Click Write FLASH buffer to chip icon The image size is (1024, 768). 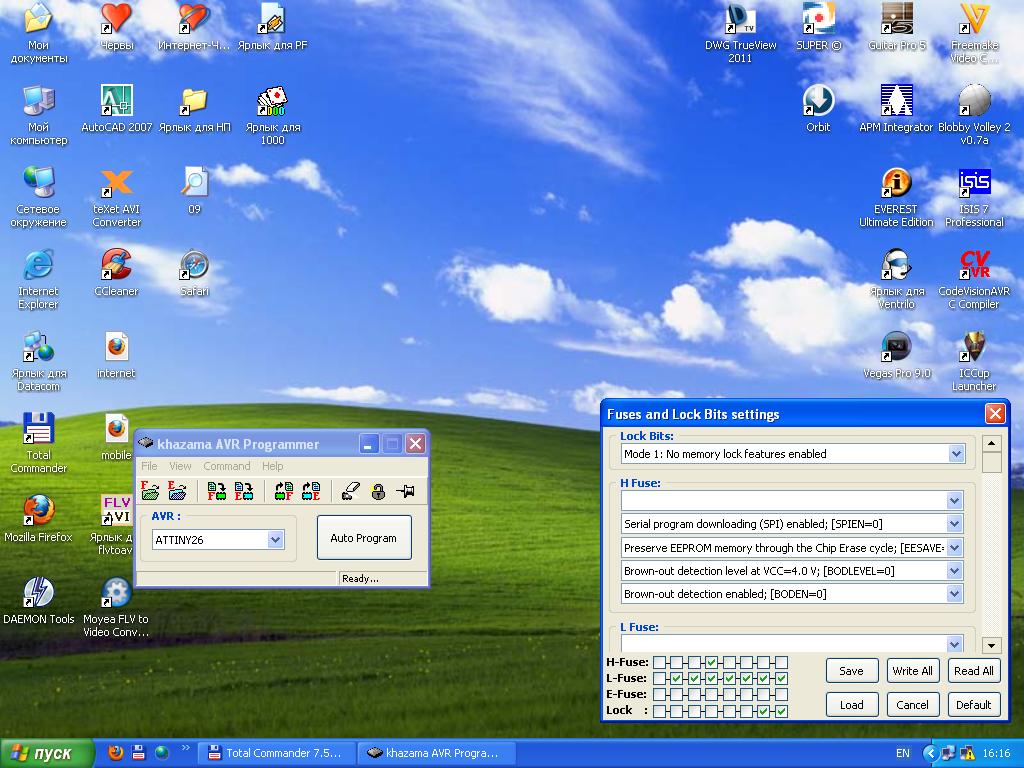[217, 490]
